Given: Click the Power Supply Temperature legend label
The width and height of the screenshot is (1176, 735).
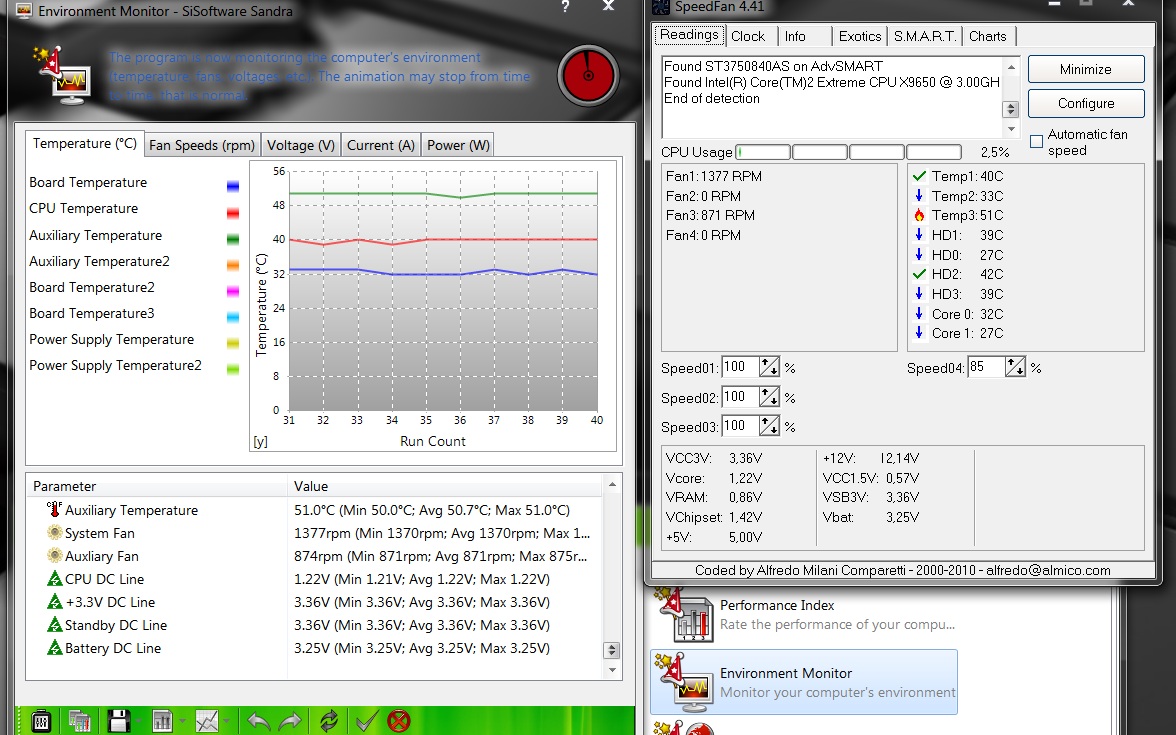Looking at the screenshot, I should coord(112,340).
